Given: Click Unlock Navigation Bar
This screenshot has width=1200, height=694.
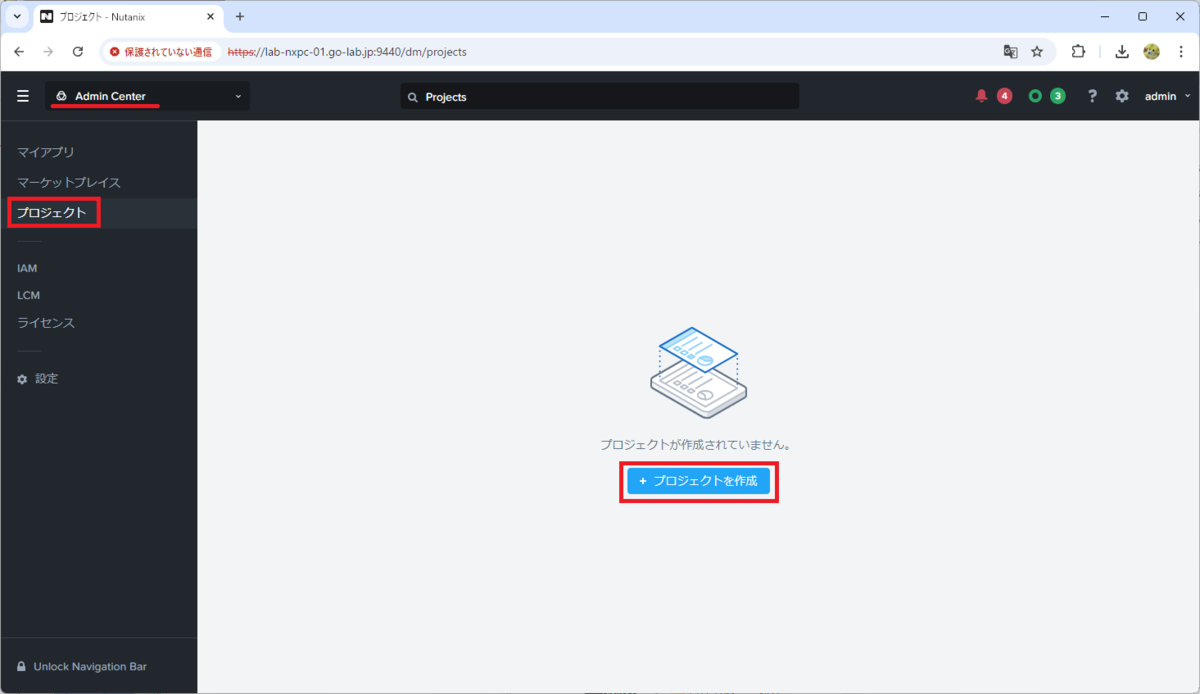Looking at the screenshot, I should [x=90, y=666].
